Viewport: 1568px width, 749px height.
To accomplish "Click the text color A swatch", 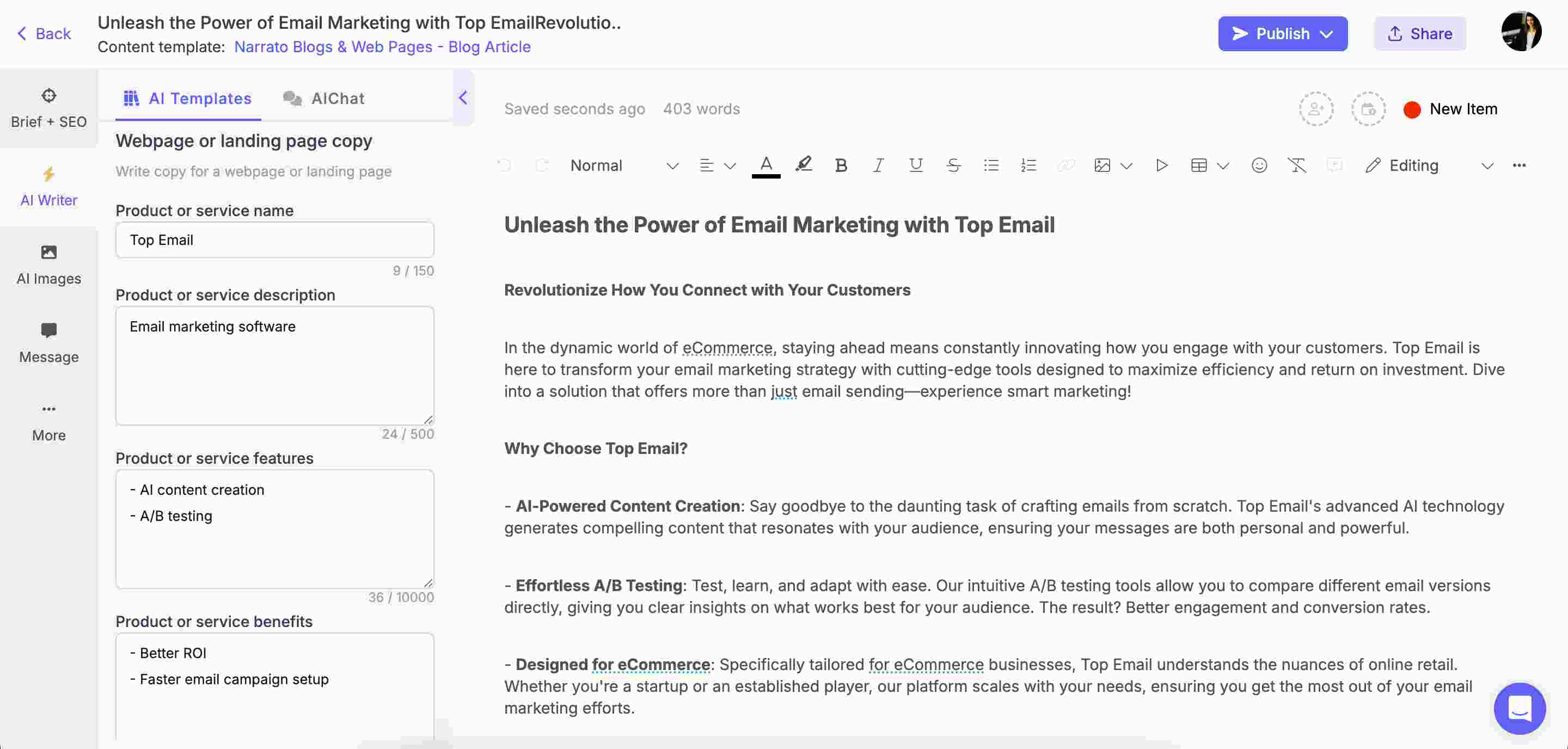I will click(x=765, y=164).
